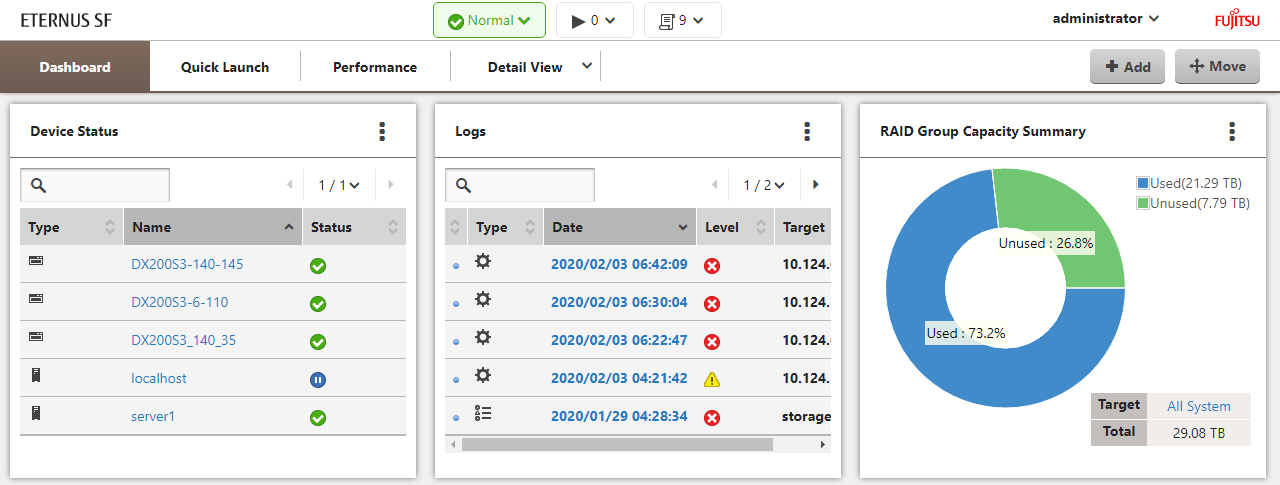
Task: Go to next page of Logs
Action: point(816,185)
